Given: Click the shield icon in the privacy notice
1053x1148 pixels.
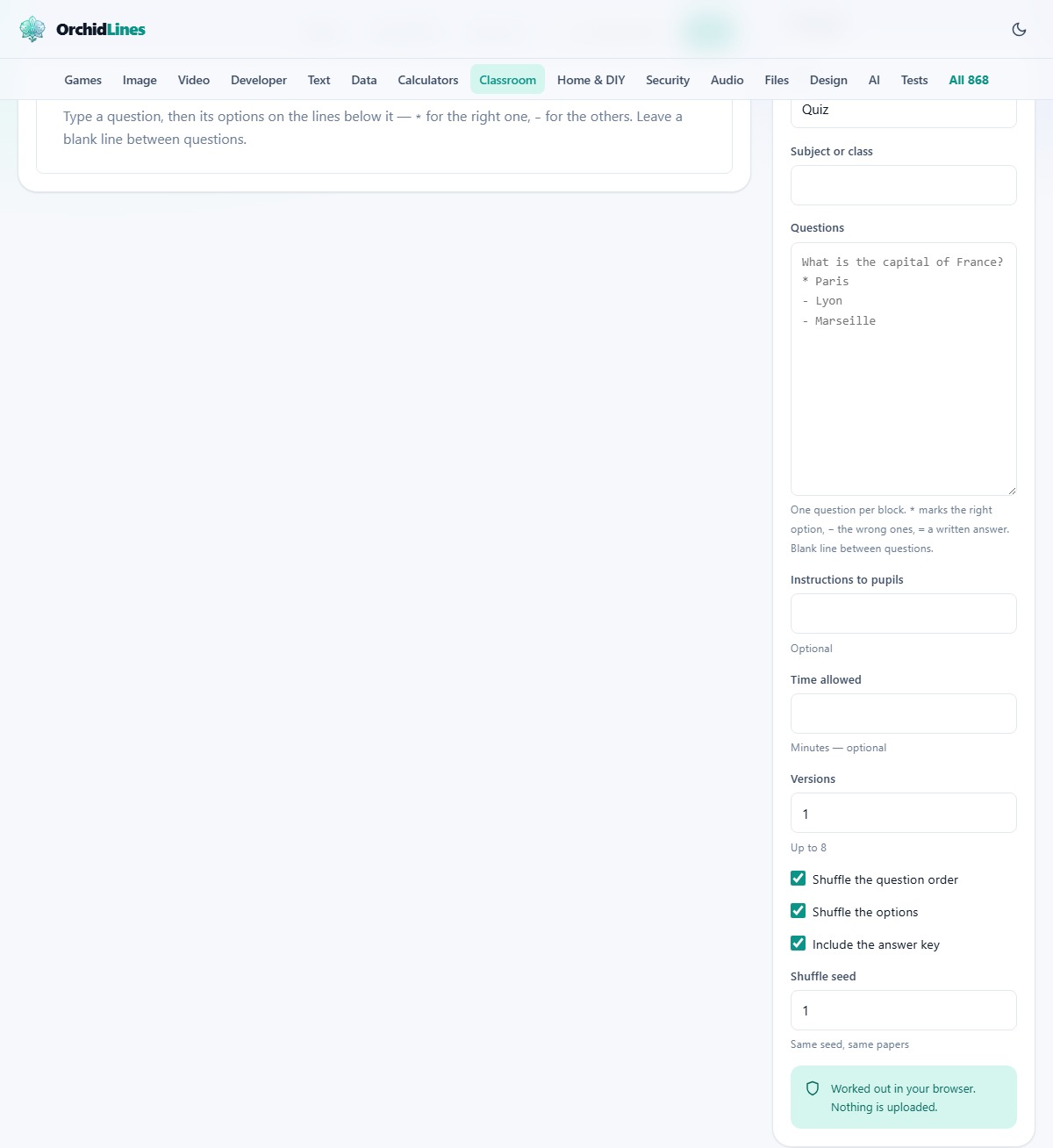Looking at the screenshot, I should (x=813, y=1088).
